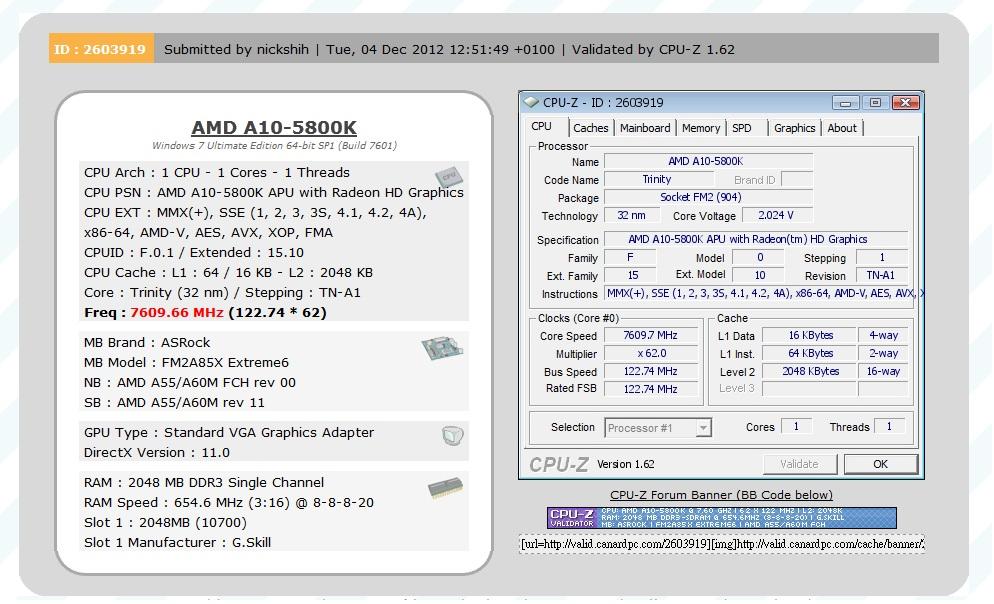Click the GPU Type Standard VGA line
Image resolution: width=994 pixels, height=604 pixels.
click(x=229, y=432)
